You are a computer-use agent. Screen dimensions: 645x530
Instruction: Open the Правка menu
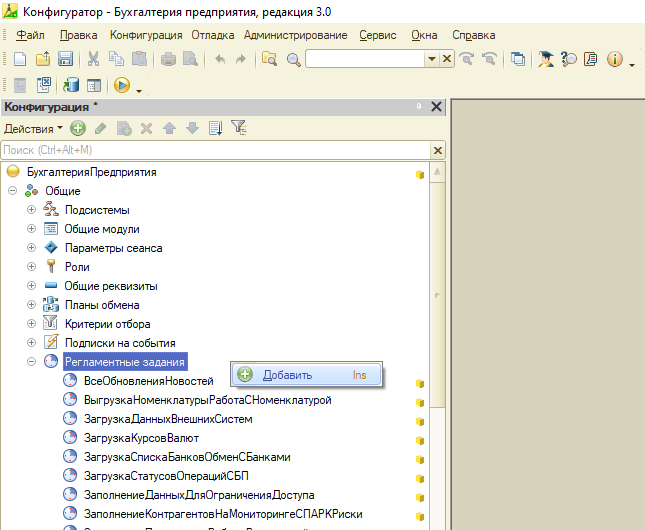point(79,35)
